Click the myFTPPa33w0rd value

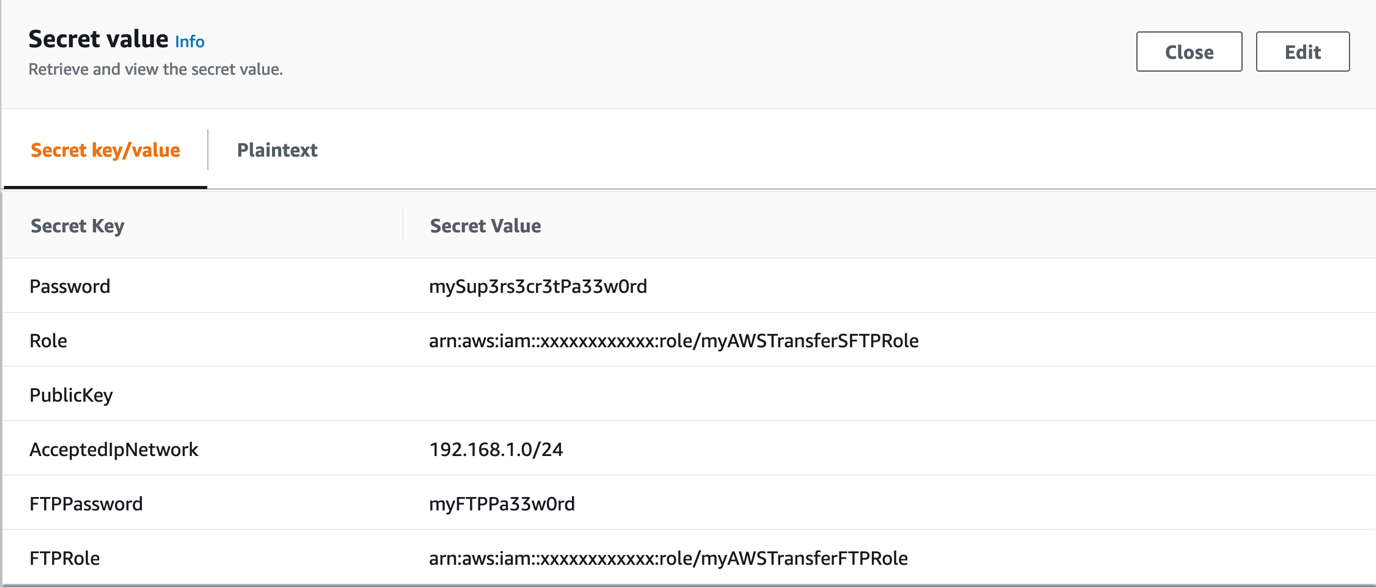(x=501, y=503)
